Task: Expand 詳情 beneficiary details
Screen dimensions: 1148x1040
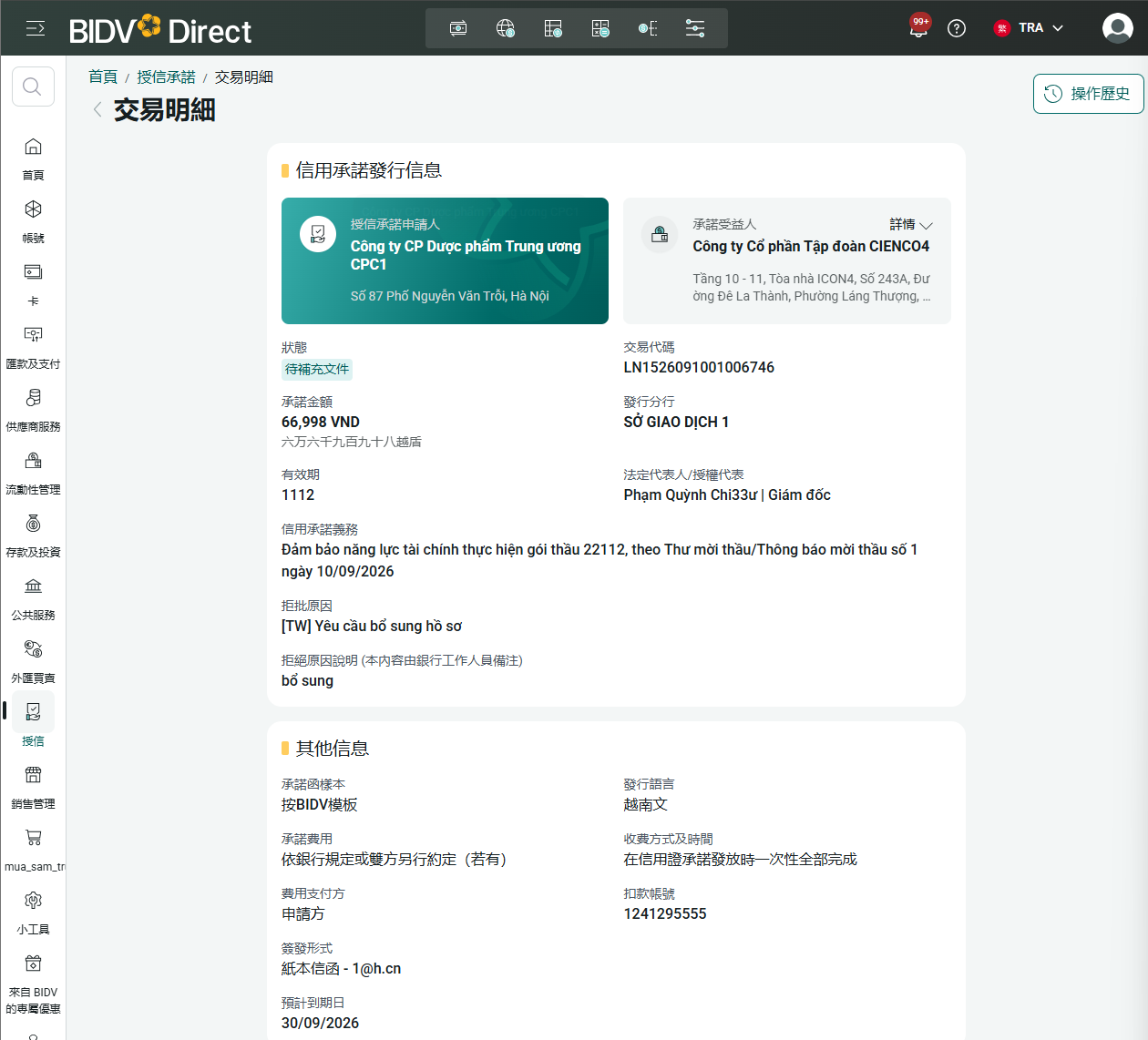Action: click(911, 224)
